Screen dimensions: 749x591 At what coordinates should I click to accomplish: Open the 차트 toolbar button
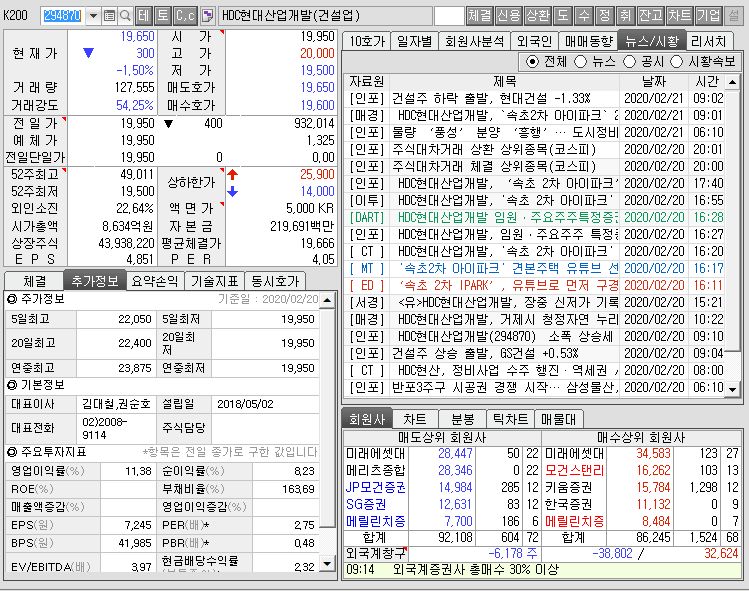[x=680, y=16]
